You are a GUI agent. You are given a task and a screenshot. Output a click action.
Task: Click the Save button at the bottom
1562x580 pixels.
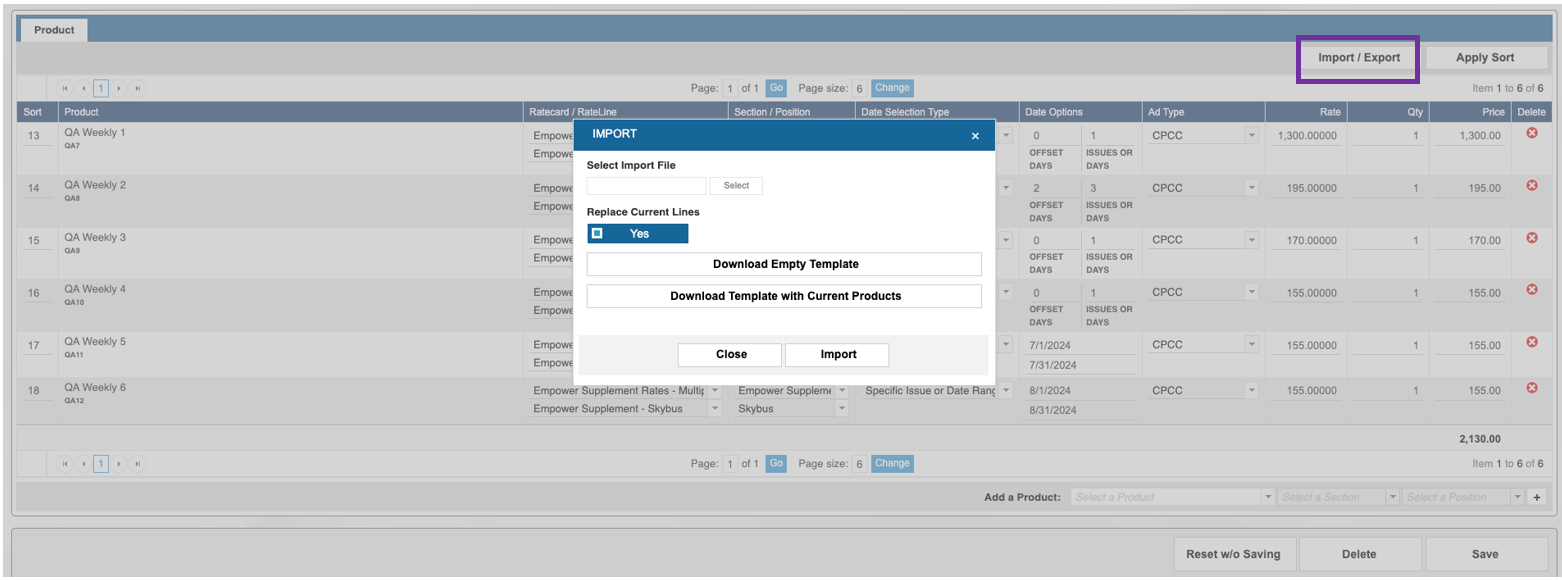coord(1484,554)
